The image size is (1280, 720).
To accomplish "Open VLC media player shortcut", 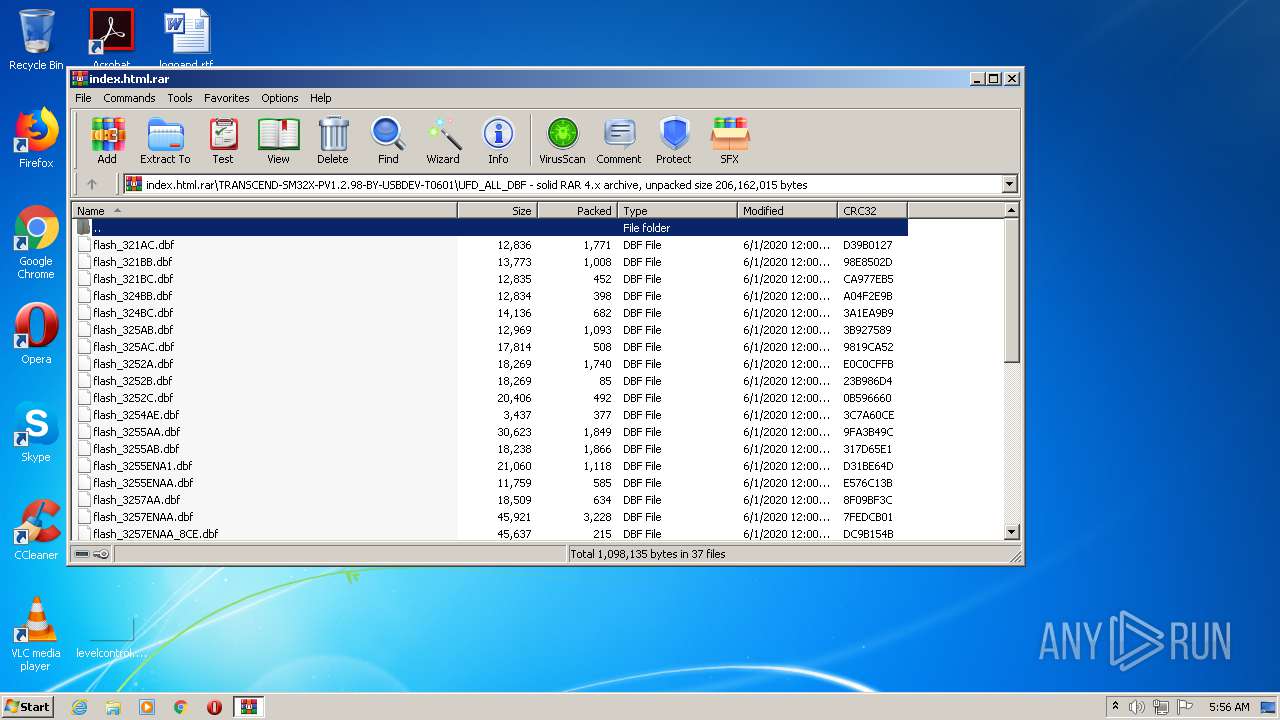I will click(36, 634).
